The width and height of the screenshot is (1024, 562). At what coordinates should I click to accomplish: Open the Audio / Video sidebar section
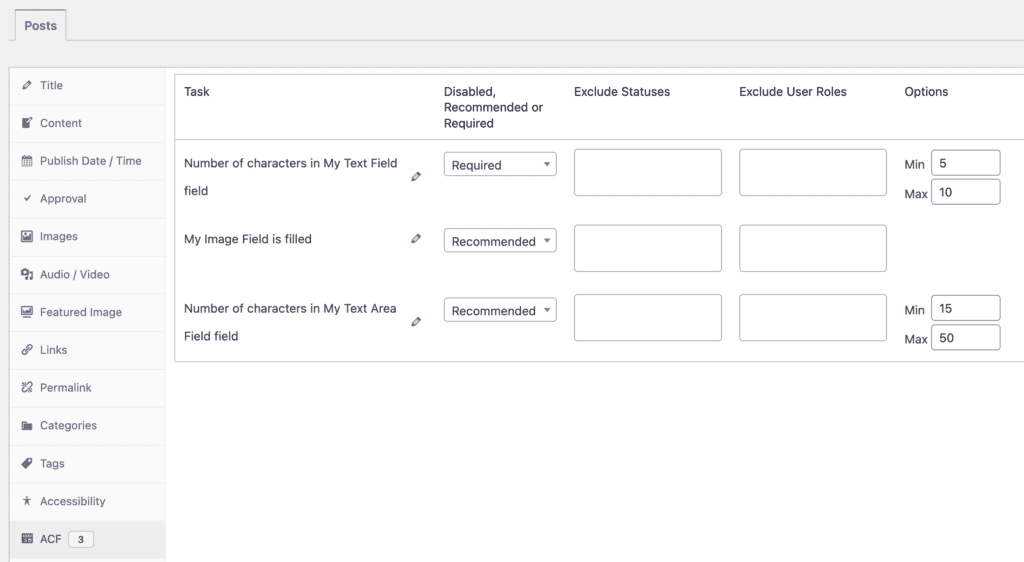(74, 274)
